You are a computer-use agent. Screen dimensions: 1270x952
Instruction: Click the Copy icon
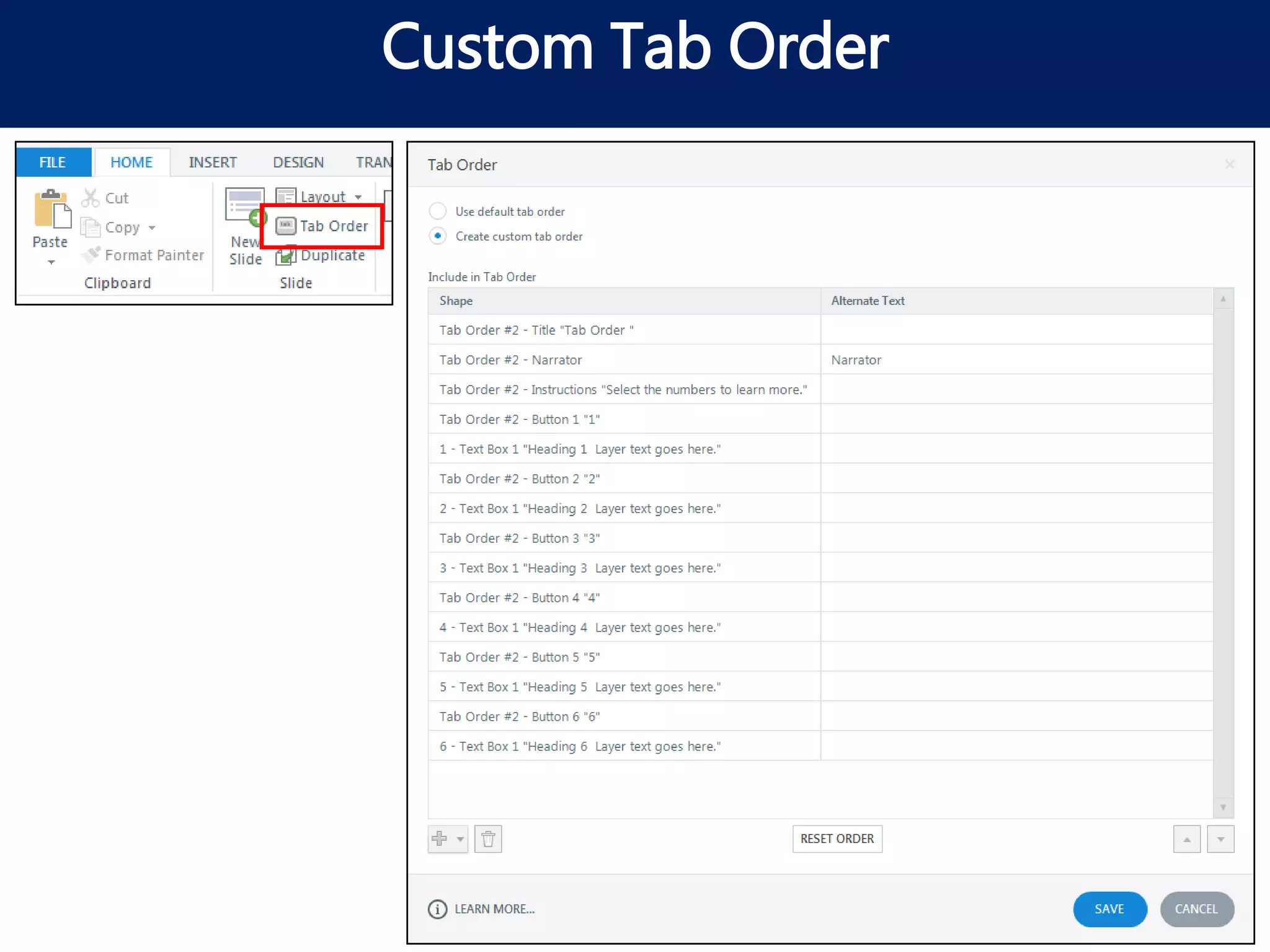(91, 227)
